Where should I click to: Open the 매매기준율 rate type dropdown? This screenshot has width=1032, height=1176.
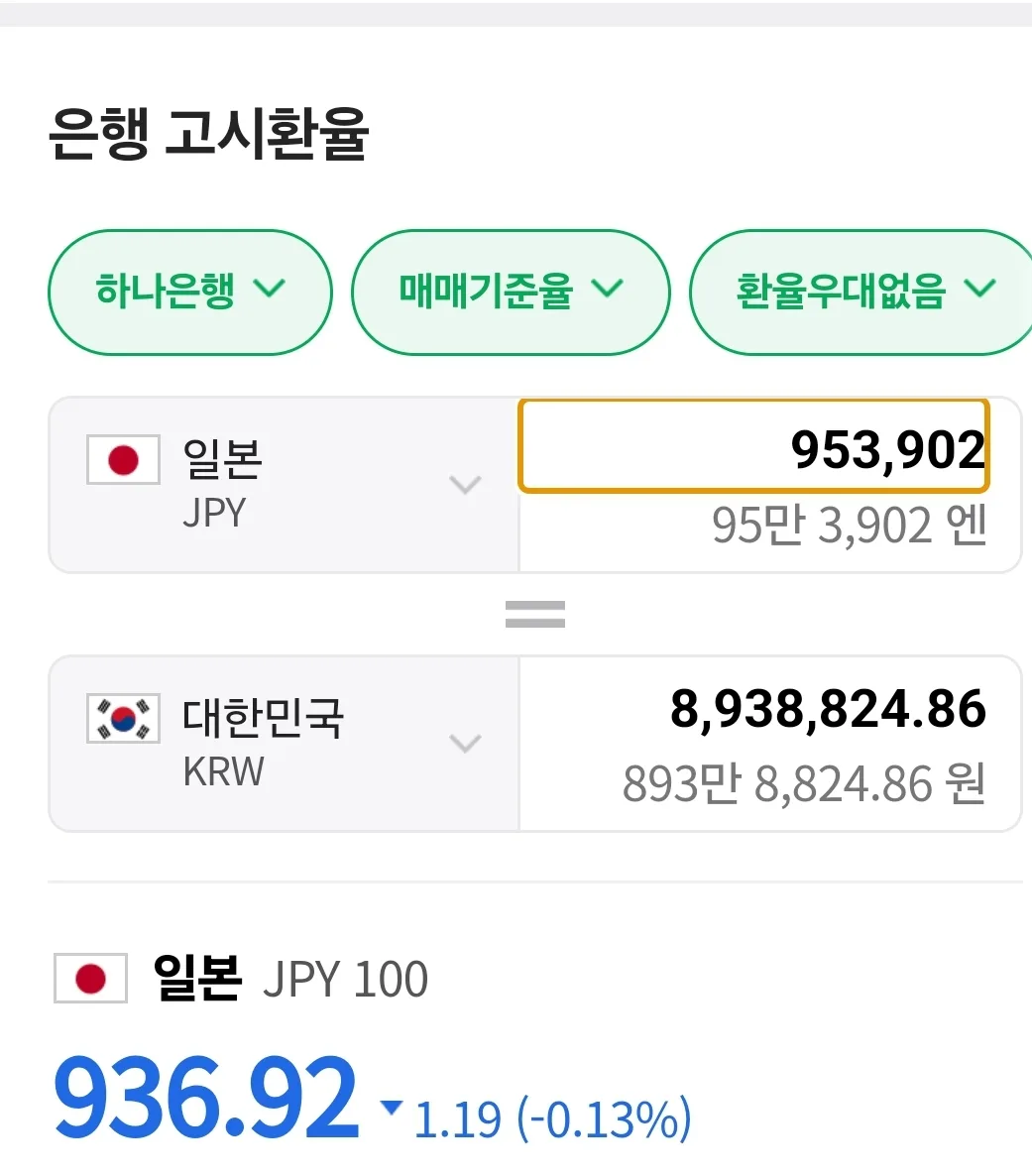tap(511, 292)
